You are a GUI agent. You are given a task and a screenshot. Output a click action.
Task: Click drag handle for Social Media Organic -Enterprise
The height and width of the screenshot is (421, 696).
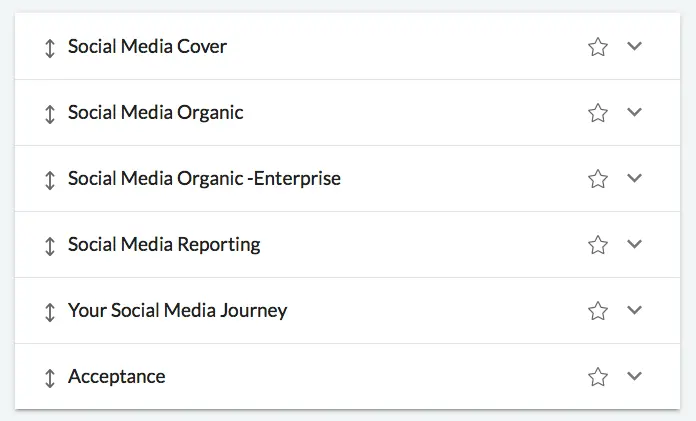pos(49,179)
